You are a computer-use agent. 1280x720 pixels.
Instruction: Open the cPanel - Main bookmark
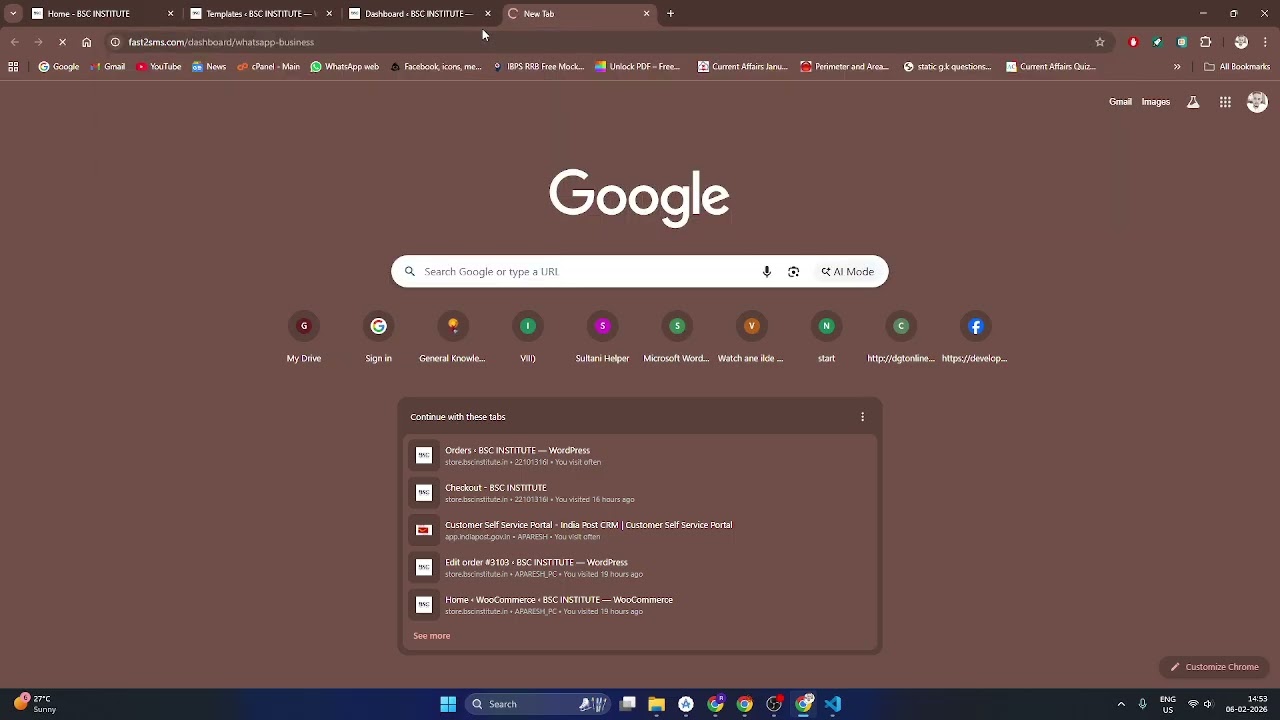coord(269,67)
